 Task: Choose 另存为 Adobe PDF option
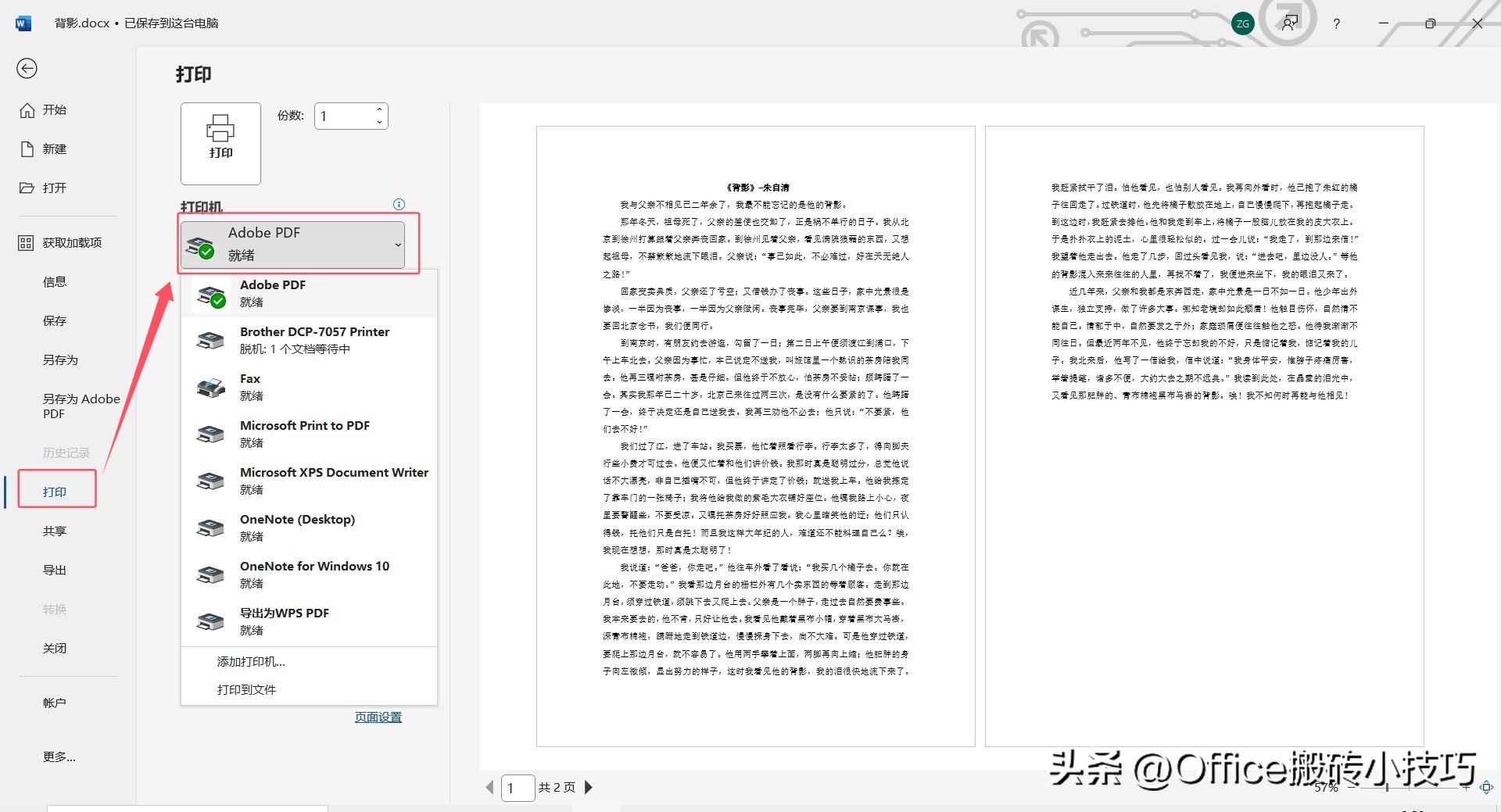tap(81, 406)
